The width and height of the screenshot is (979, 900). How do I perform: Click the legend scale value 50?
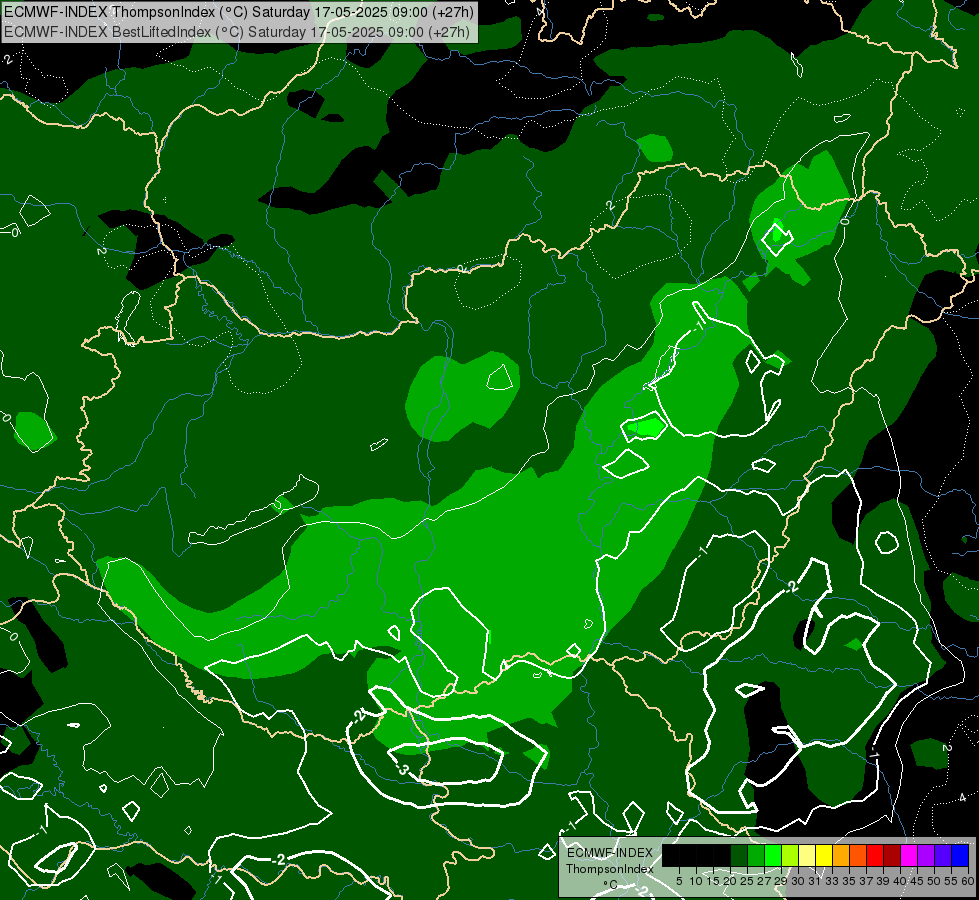[x=934, y=881]
